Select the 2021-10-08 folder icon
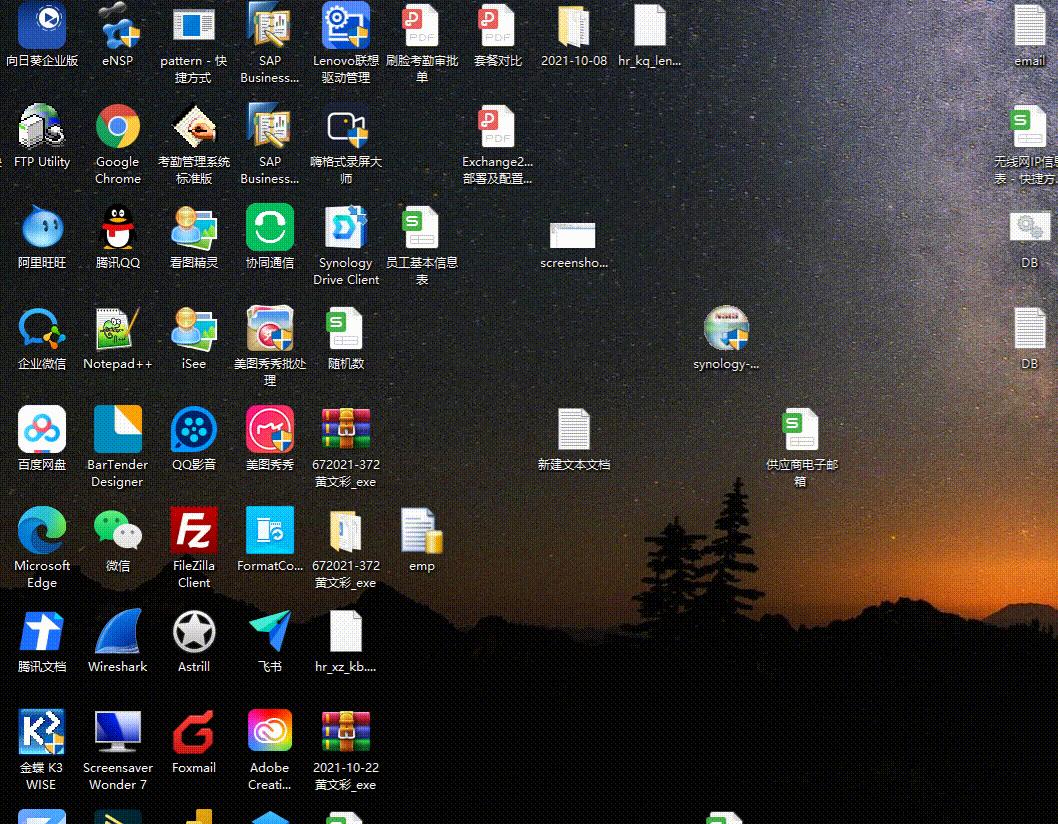Viewport: 1058px width, 824px height. 574,26
